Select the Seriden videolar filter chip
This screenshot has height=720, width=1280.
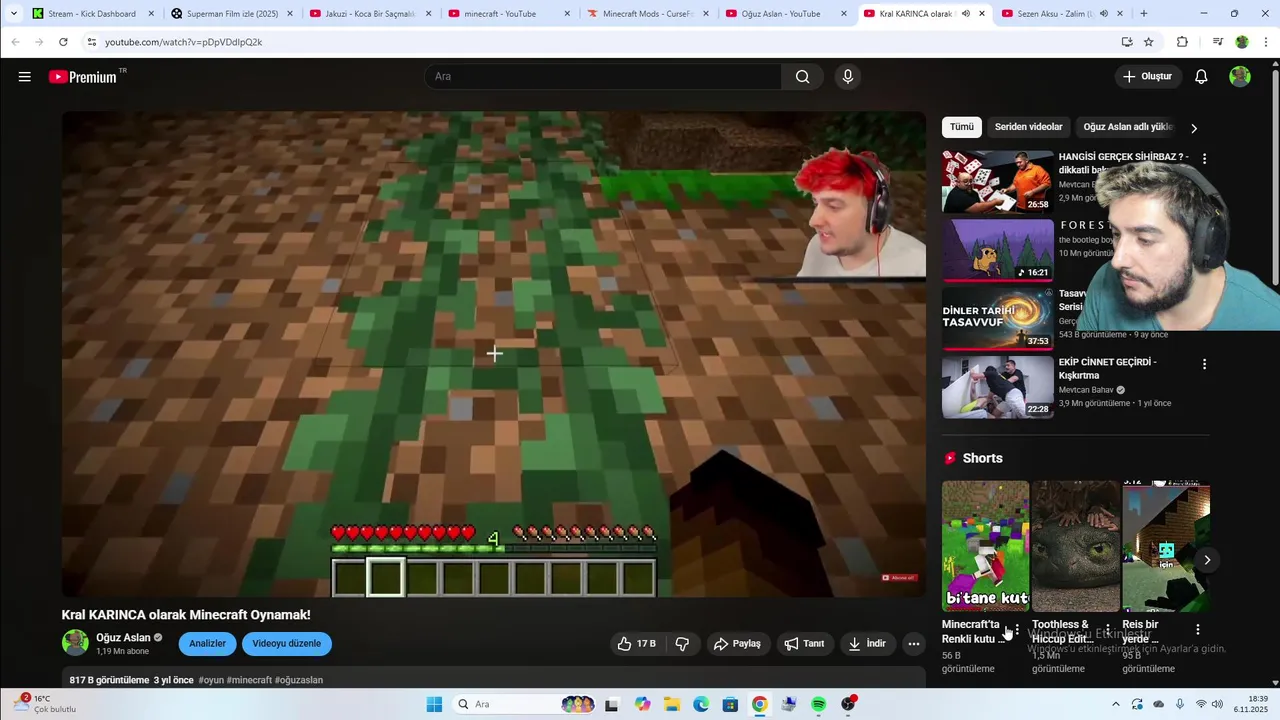1028,127
